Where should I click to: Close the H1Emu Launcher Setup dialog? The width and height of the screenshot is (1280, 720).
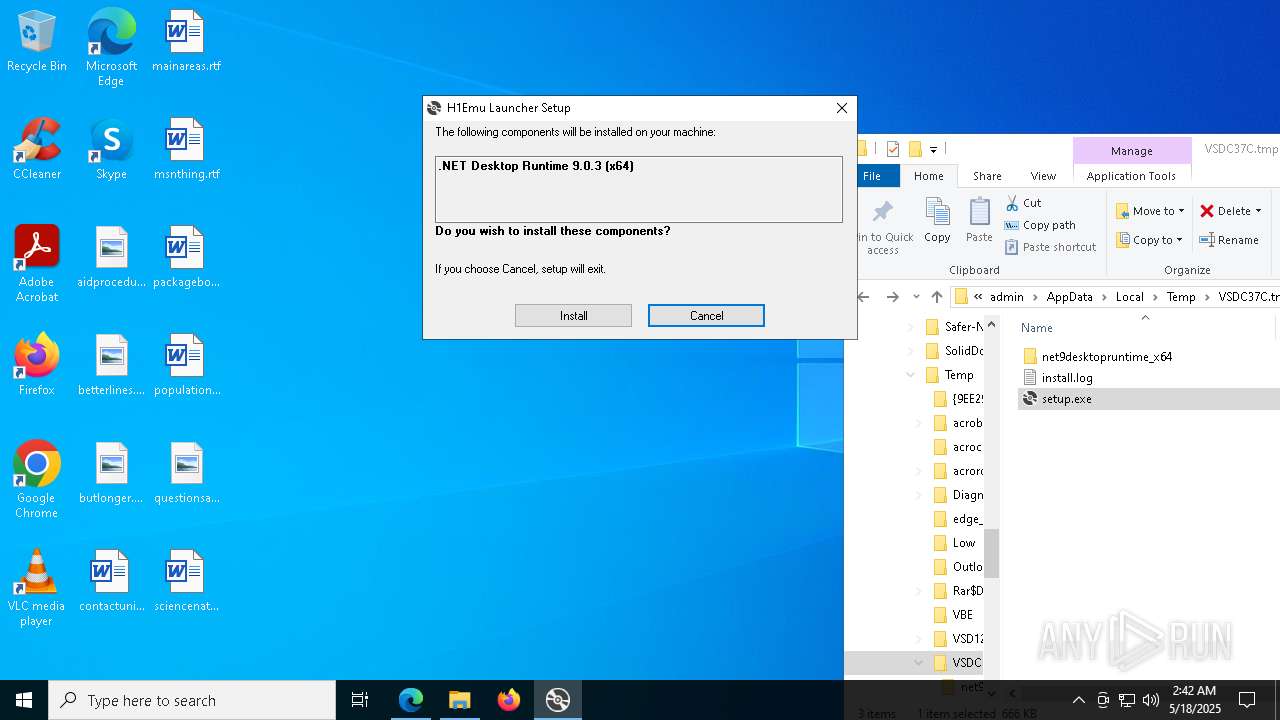pos(842,108)
